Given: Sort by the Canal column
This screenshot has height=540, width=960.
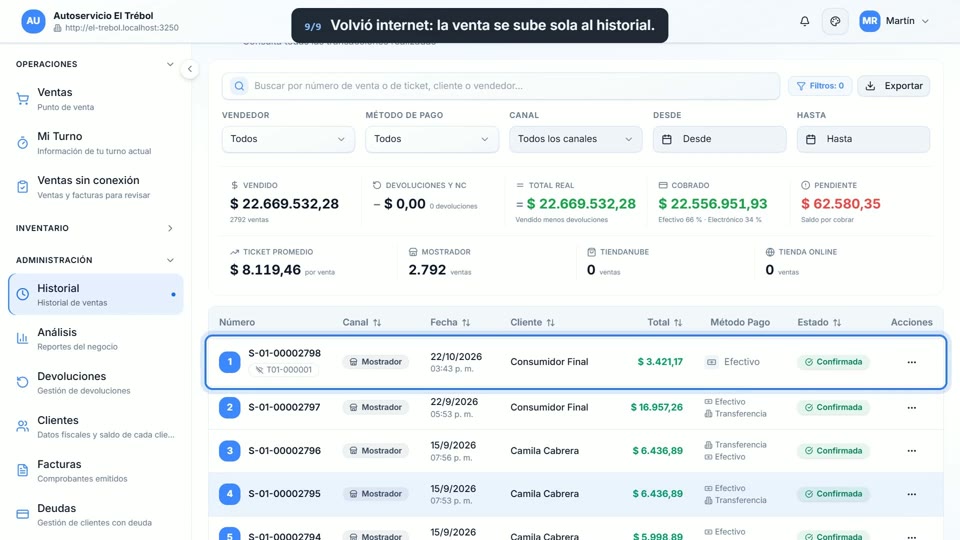Looking at the screenshot, I should tap(361, 322).
